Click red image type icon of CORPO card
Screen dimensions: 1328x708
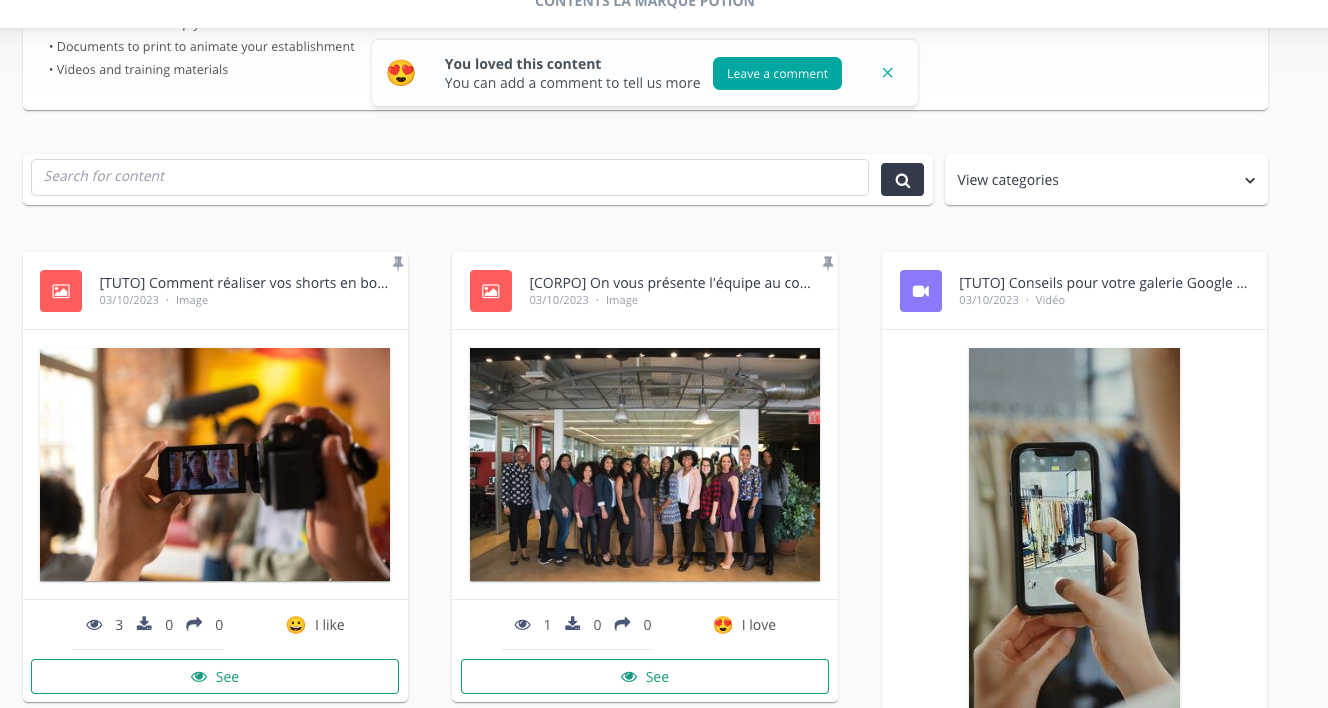click(491, 291)
